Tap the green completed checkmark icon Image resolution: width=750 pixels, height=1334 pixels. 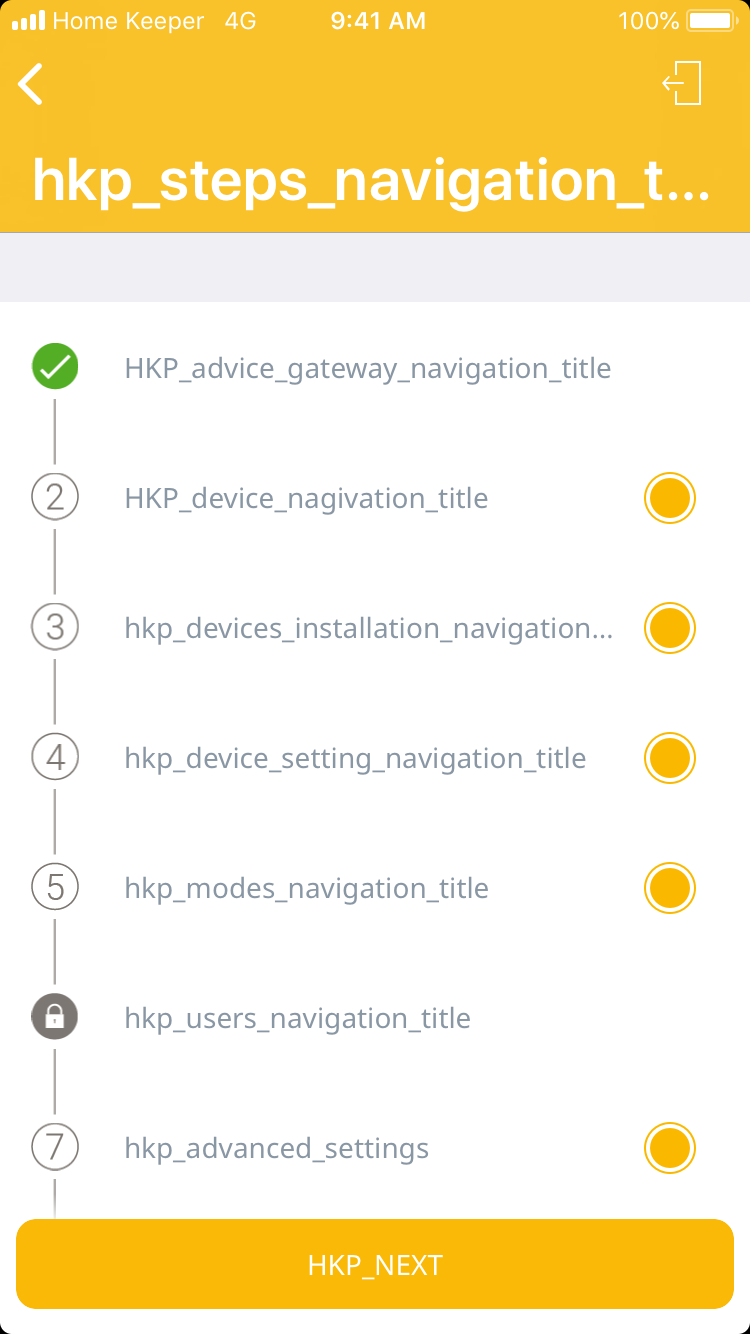[x=55, y=367]
